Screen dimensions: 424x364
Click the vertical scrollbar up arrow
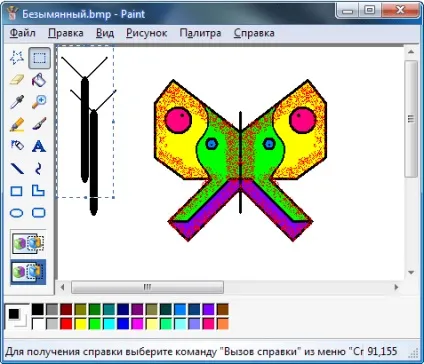click(411, 52)
